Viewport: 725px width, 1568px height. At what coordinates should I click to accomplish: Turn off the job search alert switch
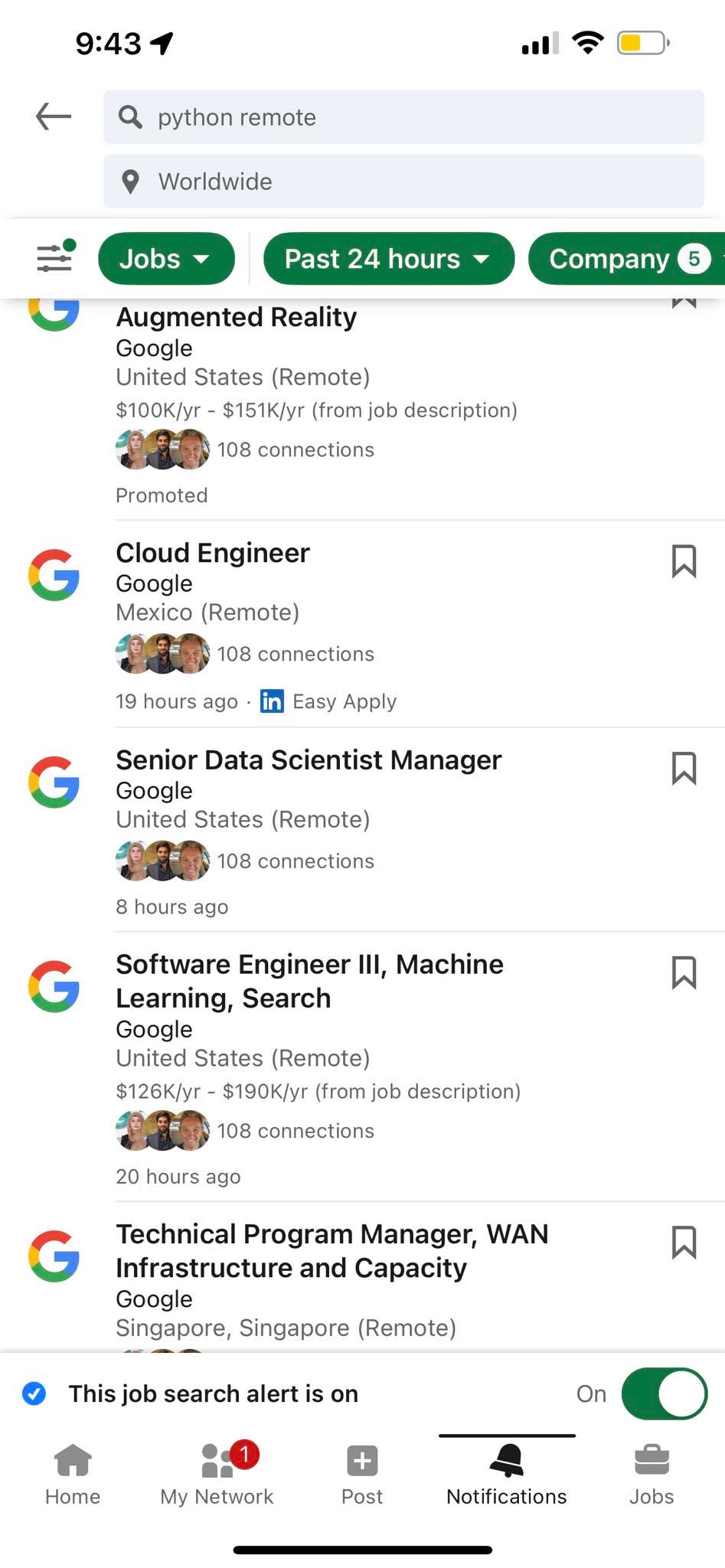tap(664, 1394)
